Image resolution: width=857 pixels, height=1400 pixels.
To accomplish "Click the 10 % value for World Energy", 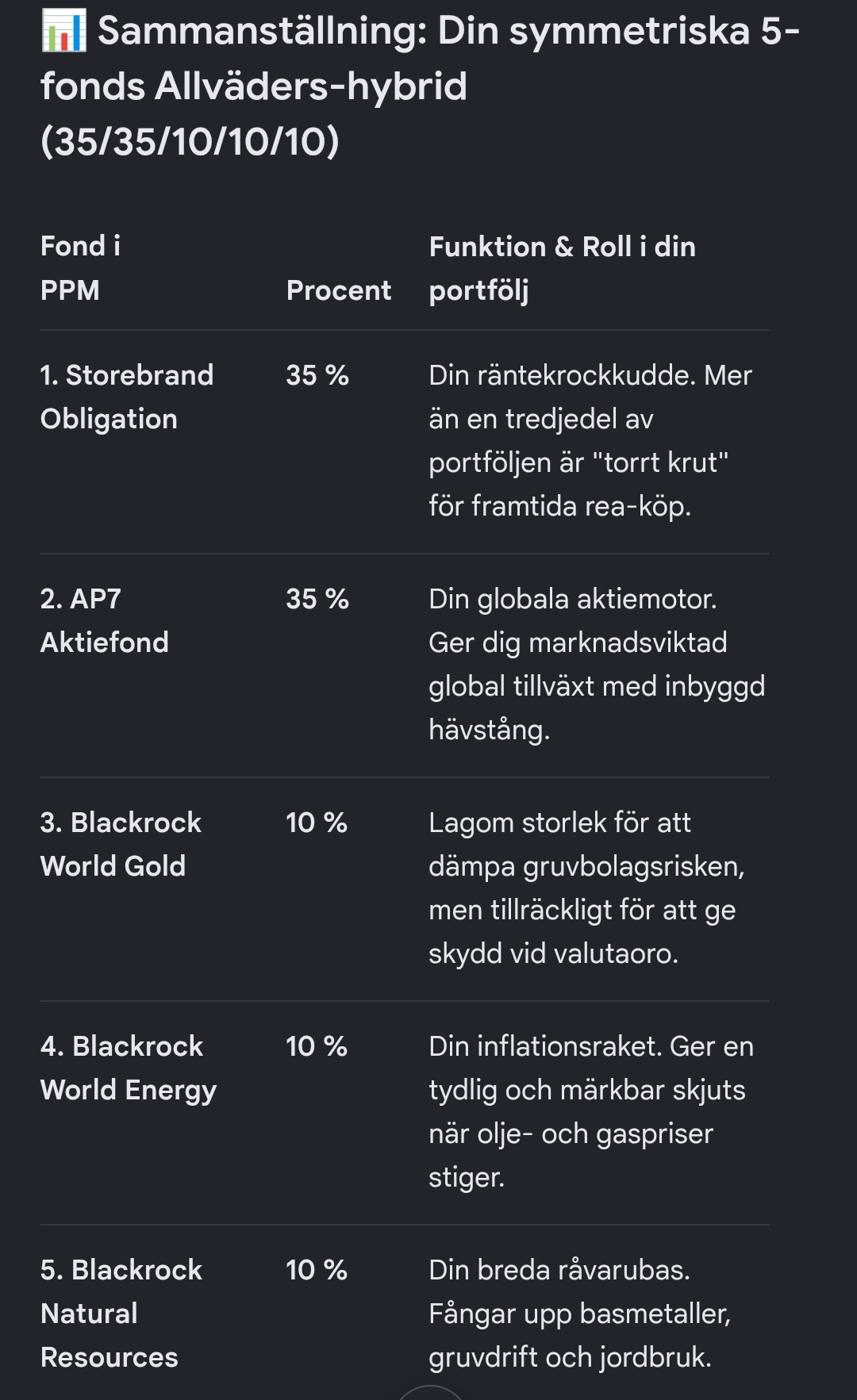I will [317, 1045].
